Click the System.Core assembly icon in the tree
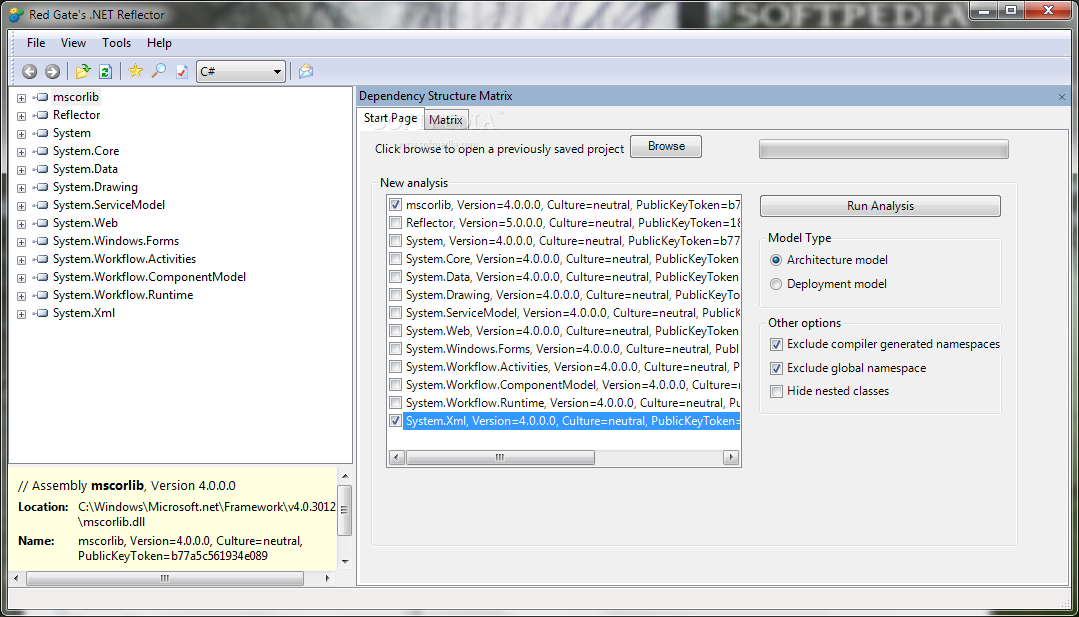Image resolution: width=1079 pixels, height=617 pixels. coord(42,151)
